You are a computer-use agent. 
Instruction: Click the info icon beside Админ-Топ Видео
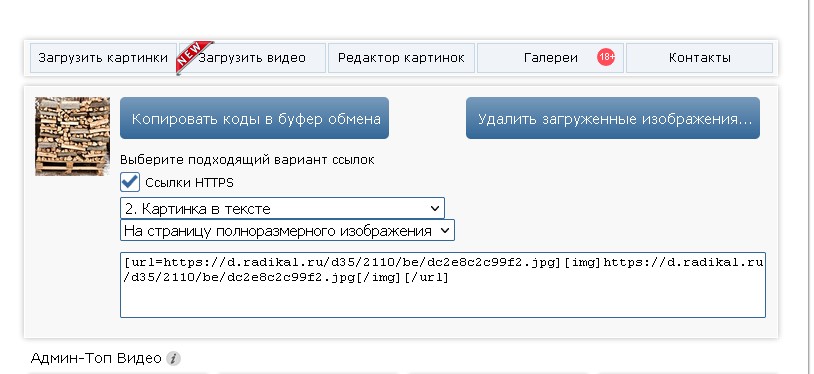[174, 358]
